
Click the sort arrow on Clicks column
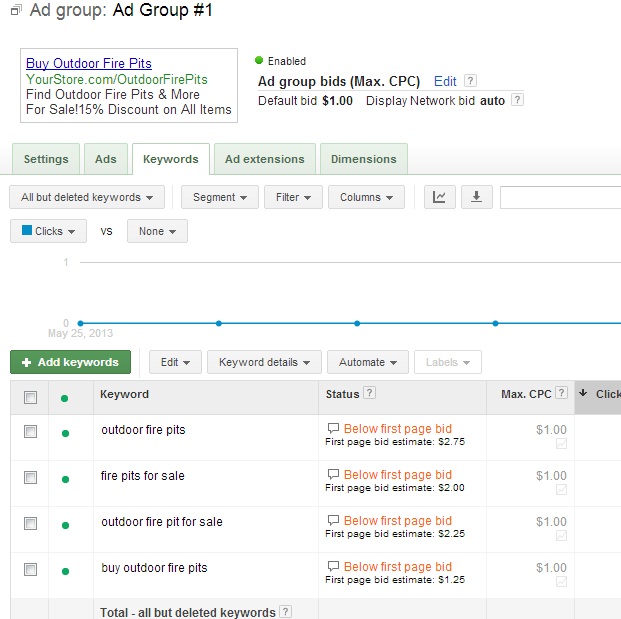coord(583,393)
